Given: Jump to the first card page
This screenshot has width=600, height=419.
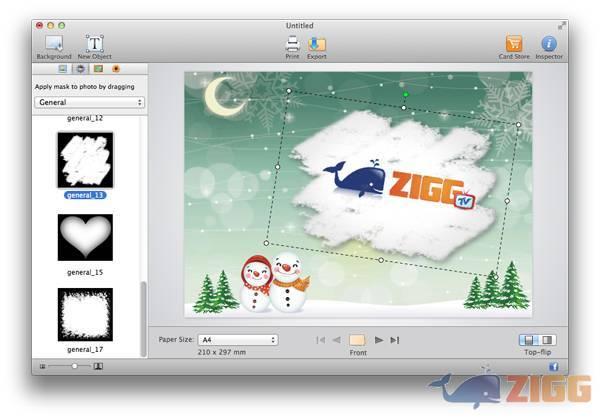Looking at the screenshot, I should click(321, 340).
